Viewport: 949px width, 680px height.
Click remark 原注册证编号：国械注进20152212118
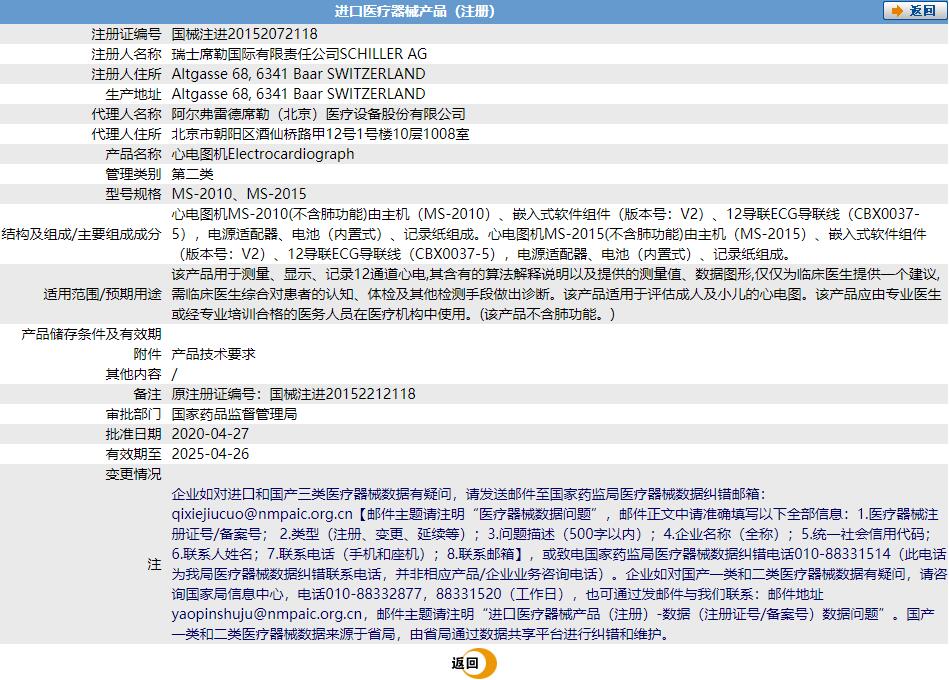[294, 394]
